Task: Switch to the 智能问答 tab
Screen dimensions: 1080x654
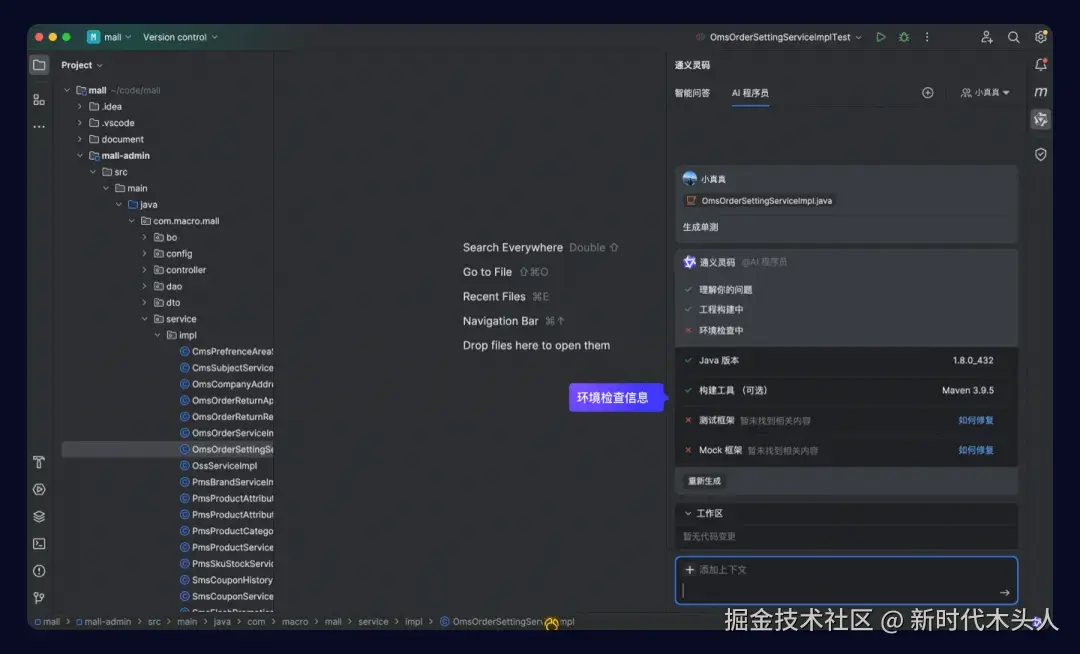Action: coord(692,93)
